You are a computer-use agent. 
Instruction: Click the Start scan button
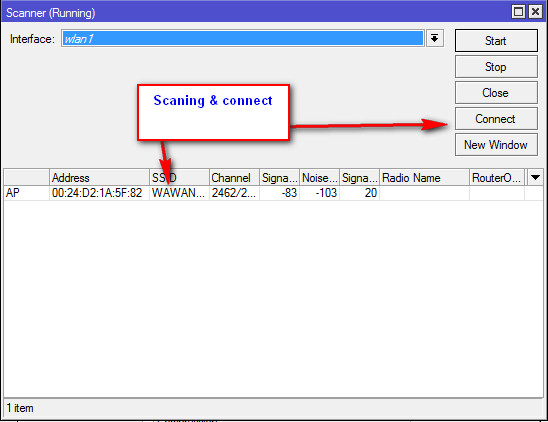(x=496, y=41)
